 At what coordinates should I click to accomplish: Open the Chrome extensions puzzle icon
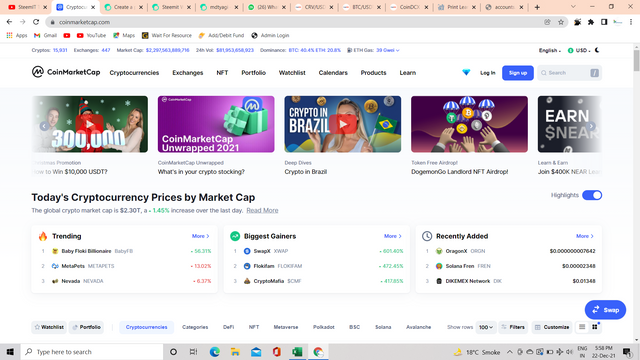pyautogui.click(x=591, y=22)
